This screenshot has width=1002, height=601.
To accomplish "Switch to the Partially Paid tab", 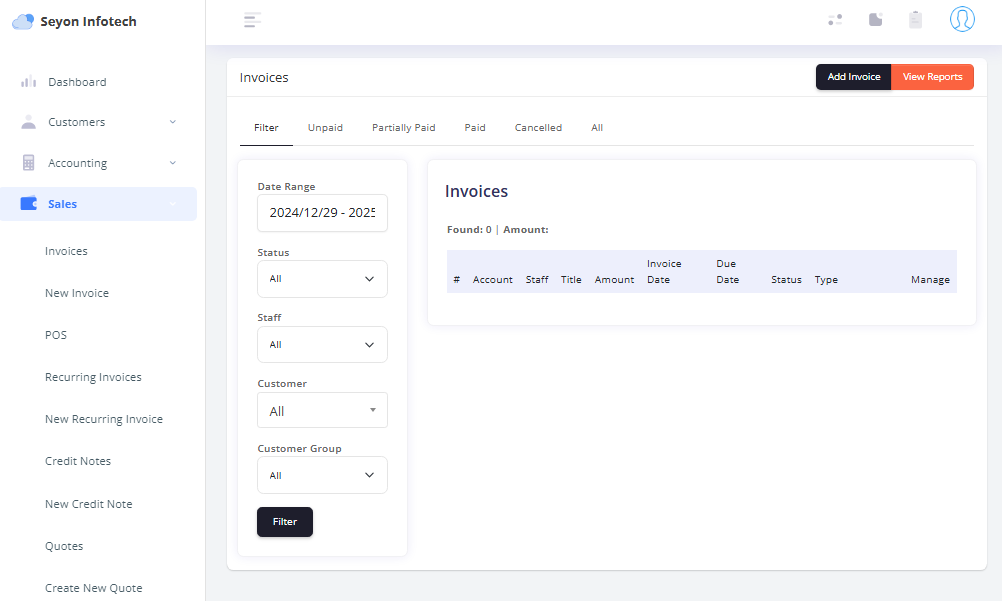I will [x=403, y=128].
